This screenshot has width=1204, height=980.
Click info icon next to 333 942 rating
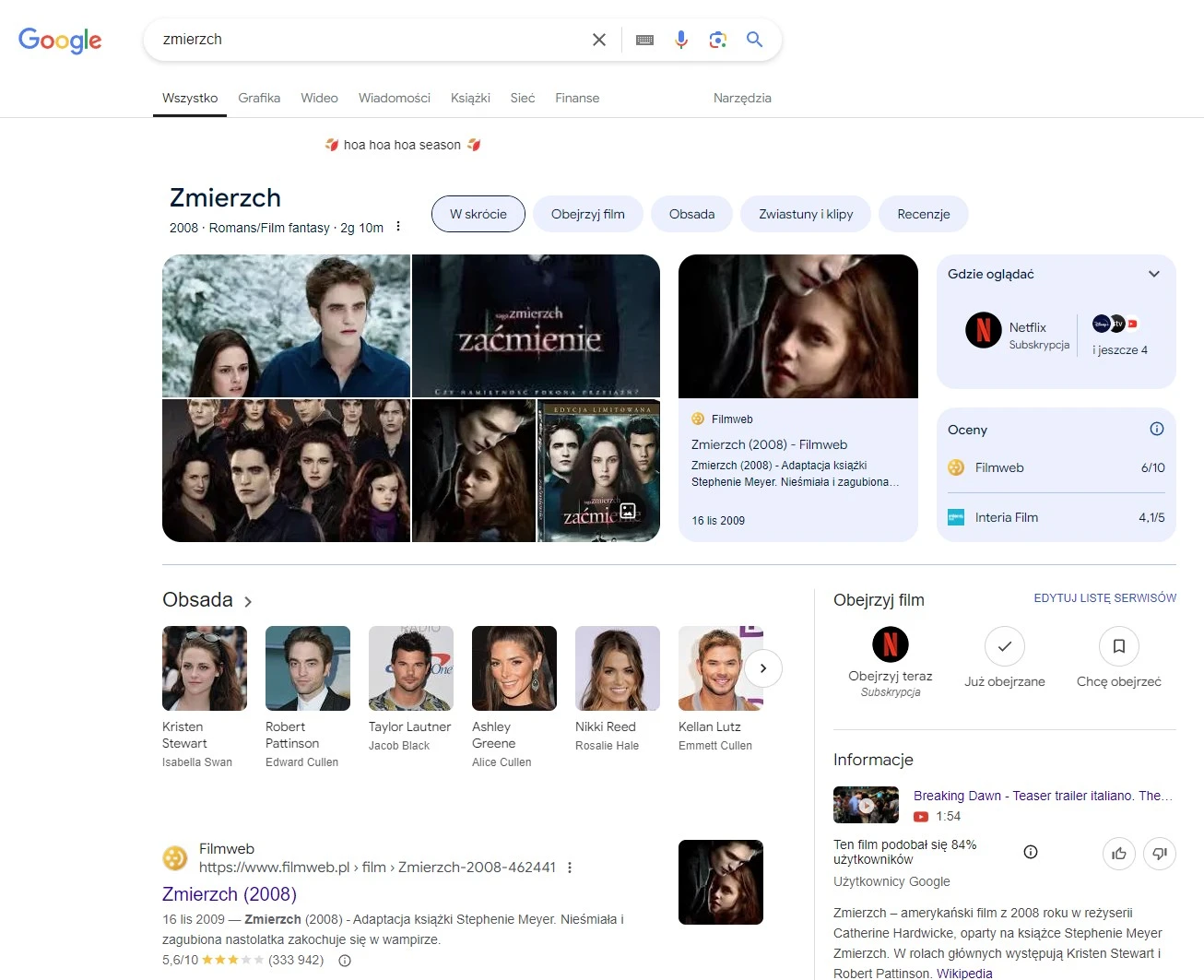point(345,960)
